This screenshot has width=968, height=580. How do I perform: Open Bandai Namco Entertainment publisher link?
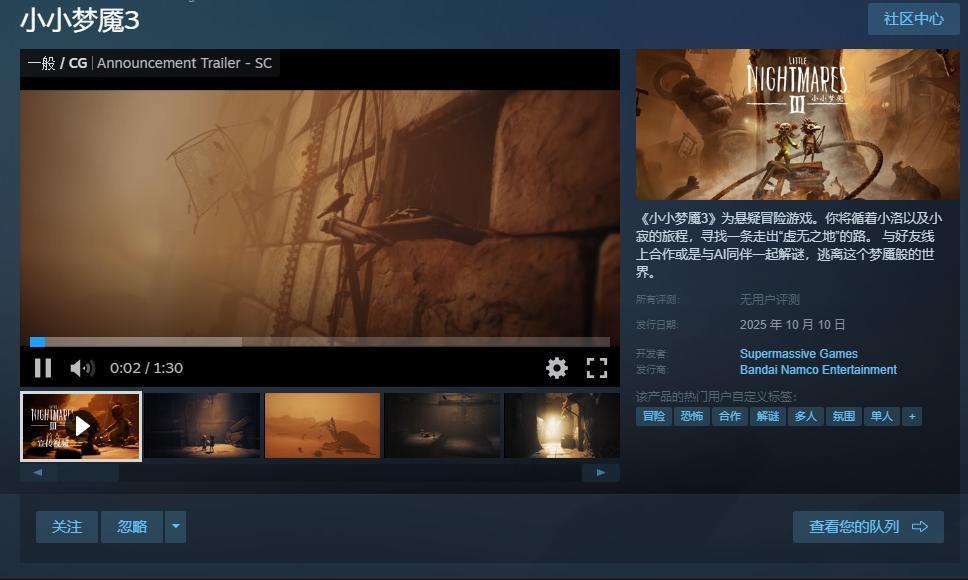(817, 370)
